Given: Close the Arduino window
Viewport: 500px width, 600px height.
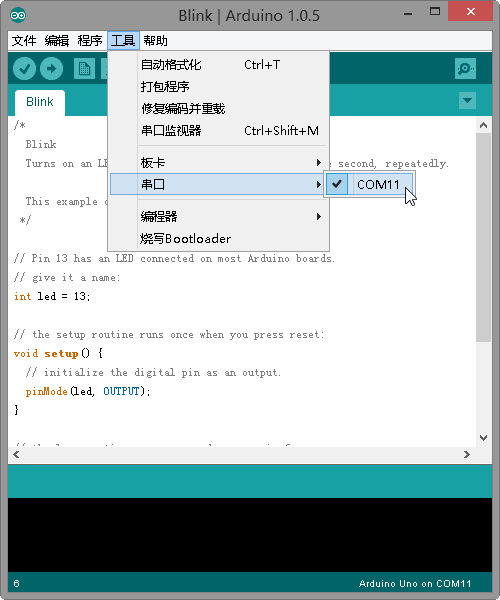Looking at the screenshot, I should (x=471, y=11).
